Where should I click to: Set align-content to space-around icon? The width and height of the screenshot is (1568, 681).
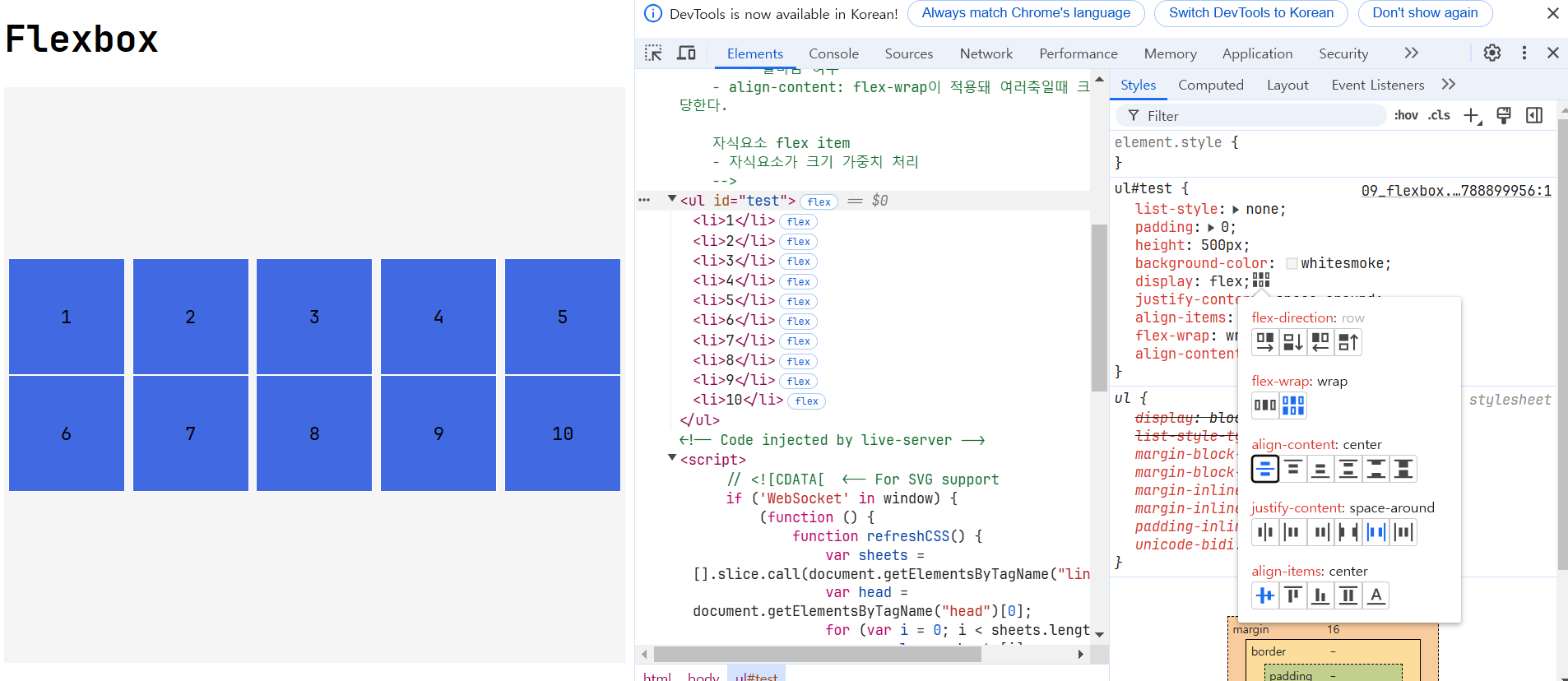point(1348,469)
